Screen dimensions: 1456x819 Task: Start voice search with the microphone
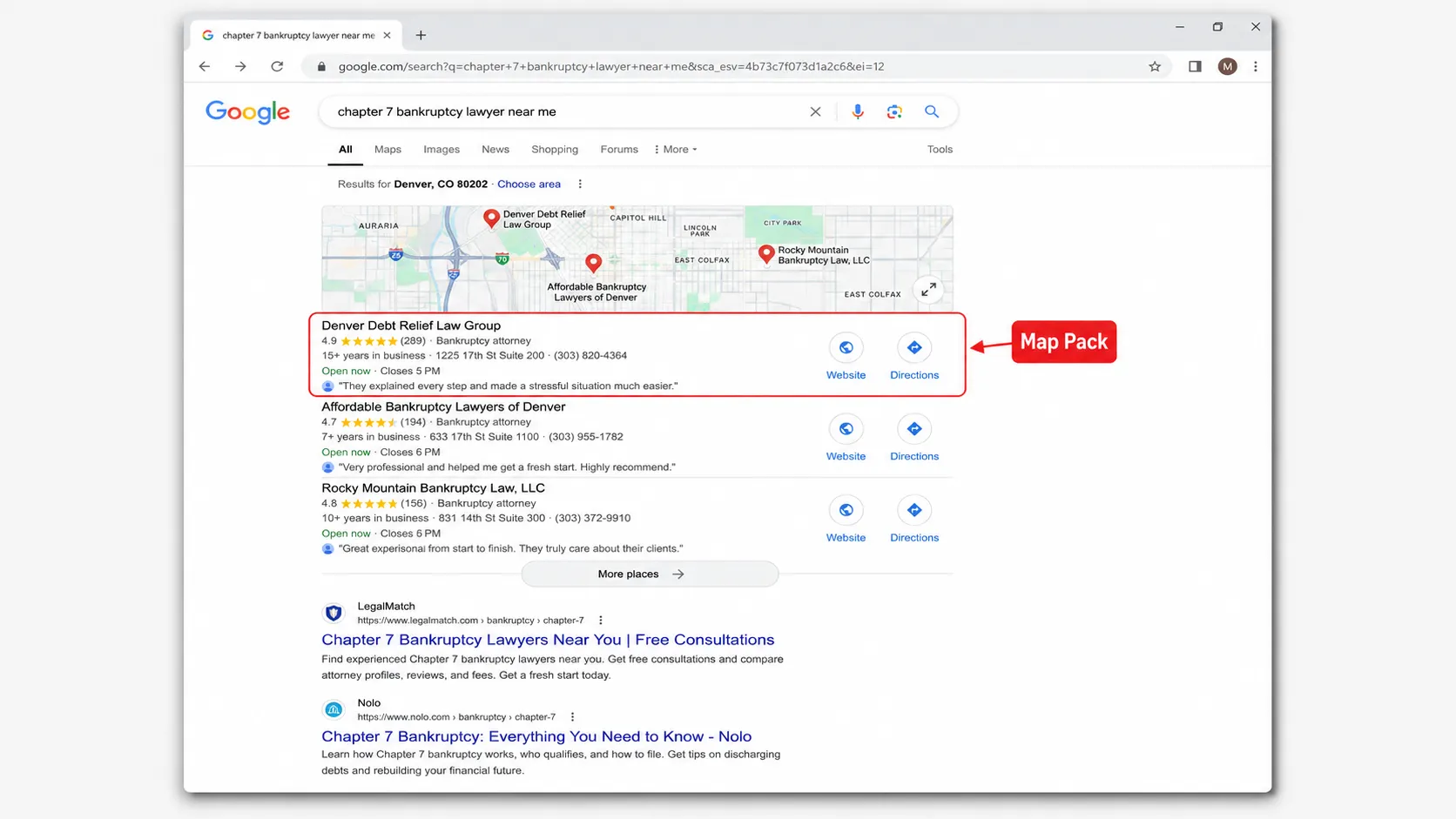click(x=858, y=111)
